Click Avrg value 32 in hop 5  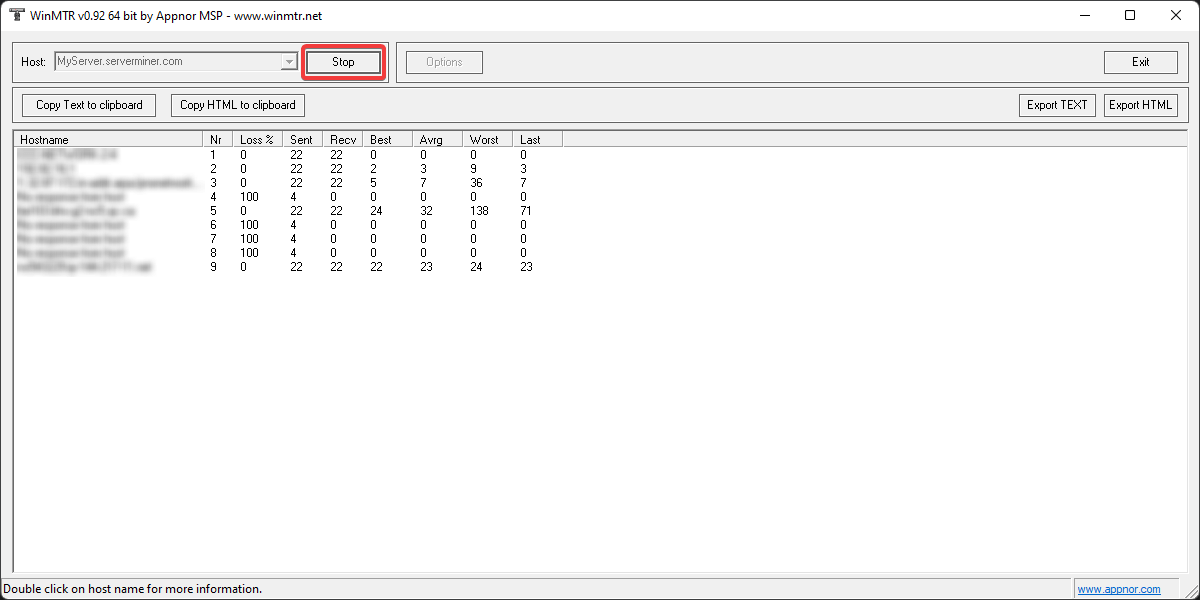click(426, 211)
